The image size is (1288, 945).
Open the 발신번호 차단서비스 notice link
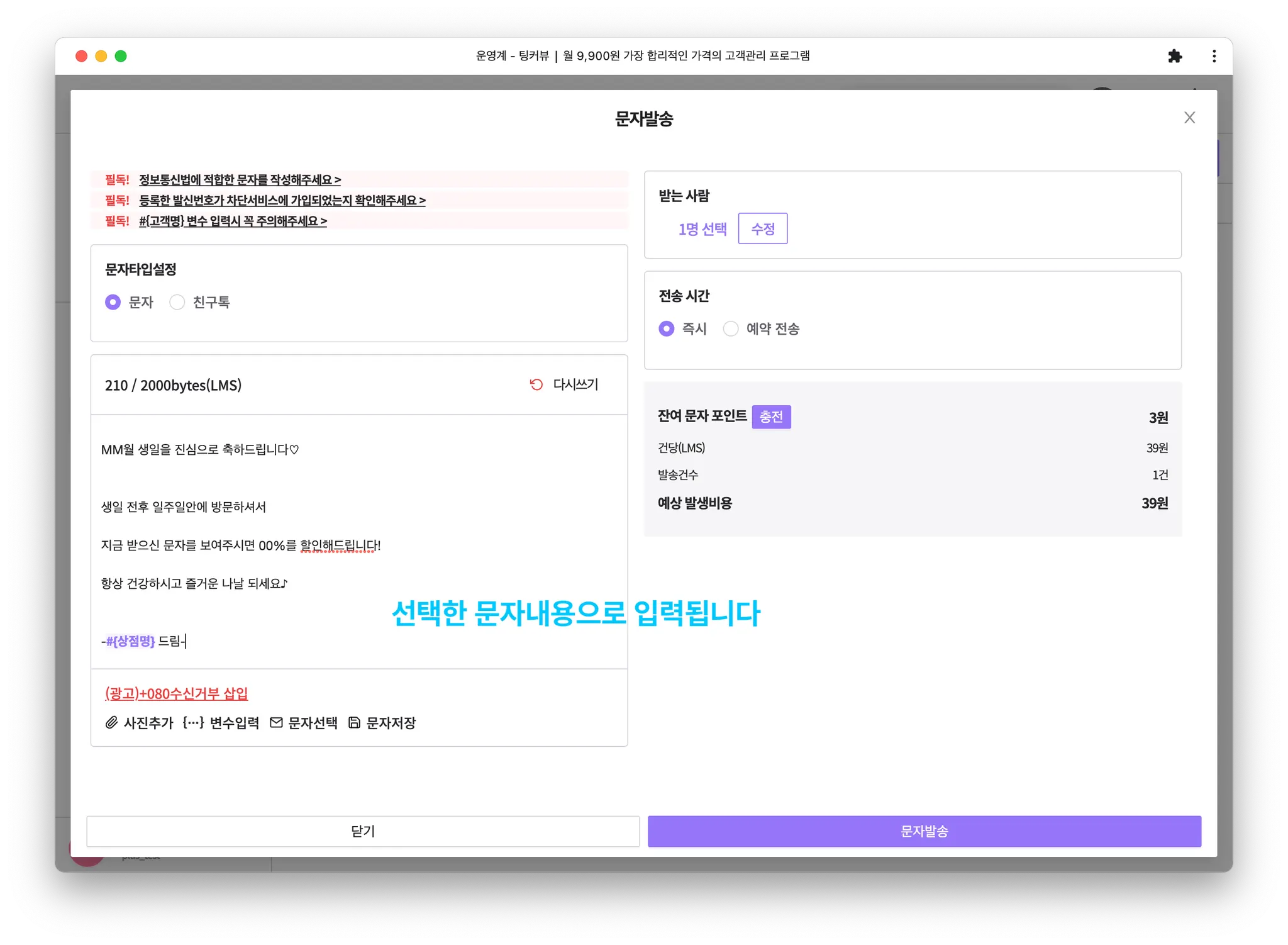click(282, 201)
